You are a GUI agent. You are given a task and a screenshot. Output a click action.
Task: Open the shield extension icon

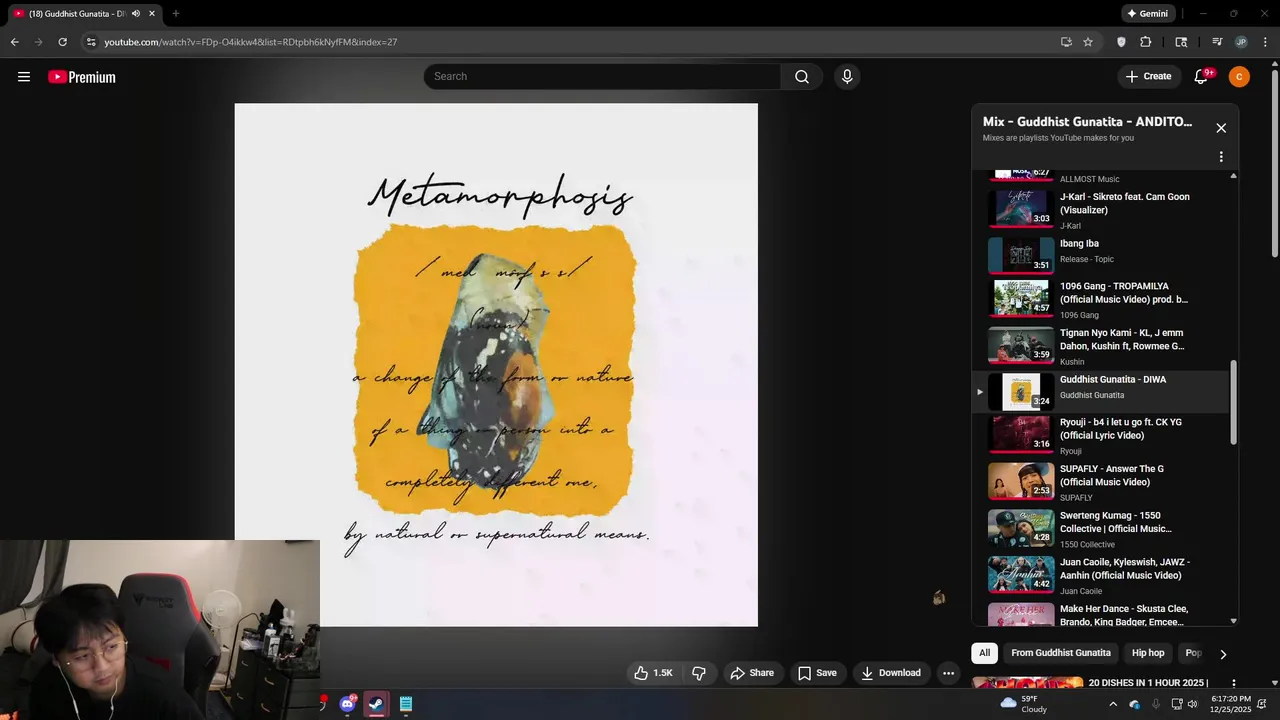tap(1121, 42)
